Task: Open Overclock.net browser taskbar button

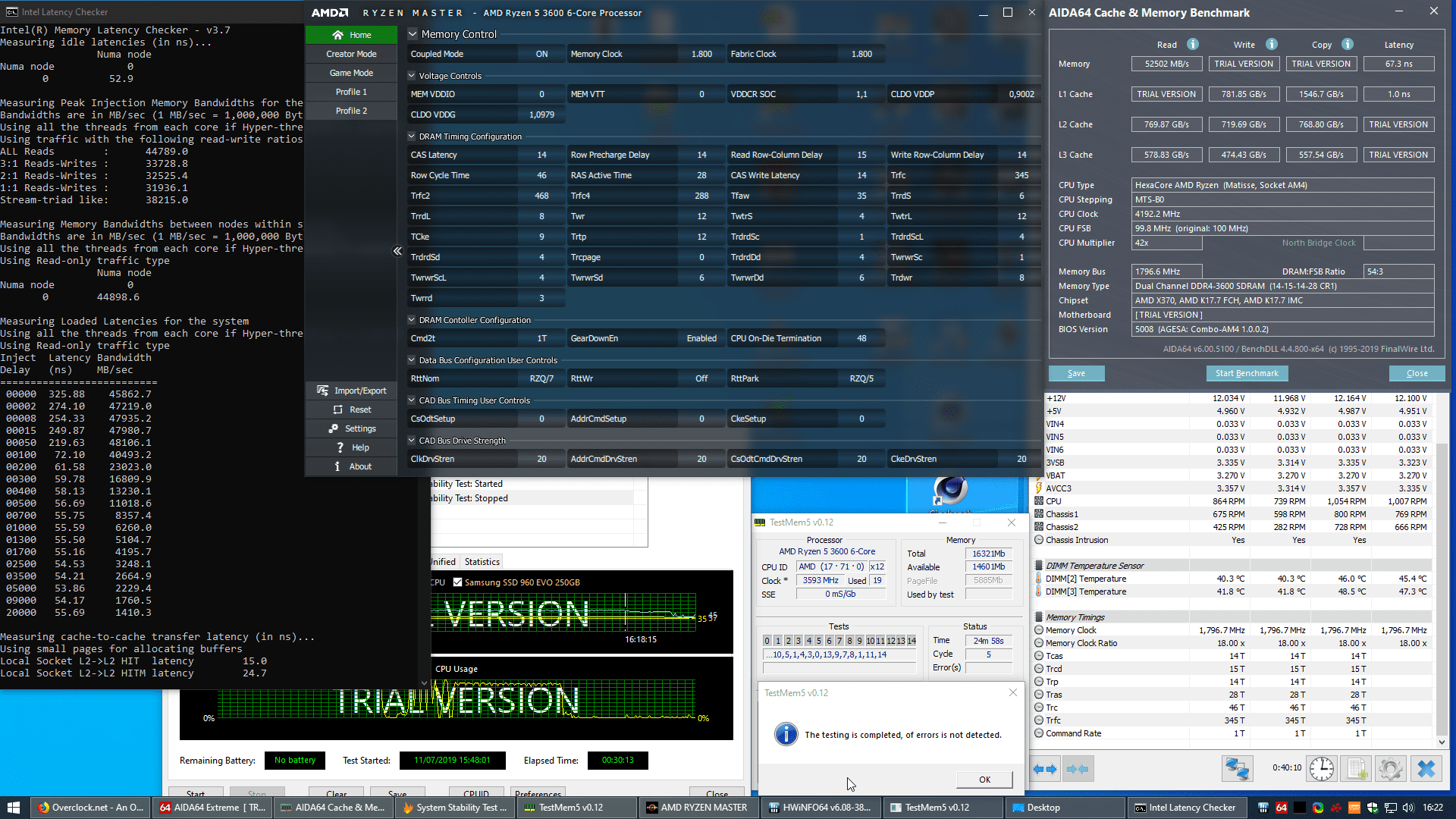Action: click(x=90, y=808)
